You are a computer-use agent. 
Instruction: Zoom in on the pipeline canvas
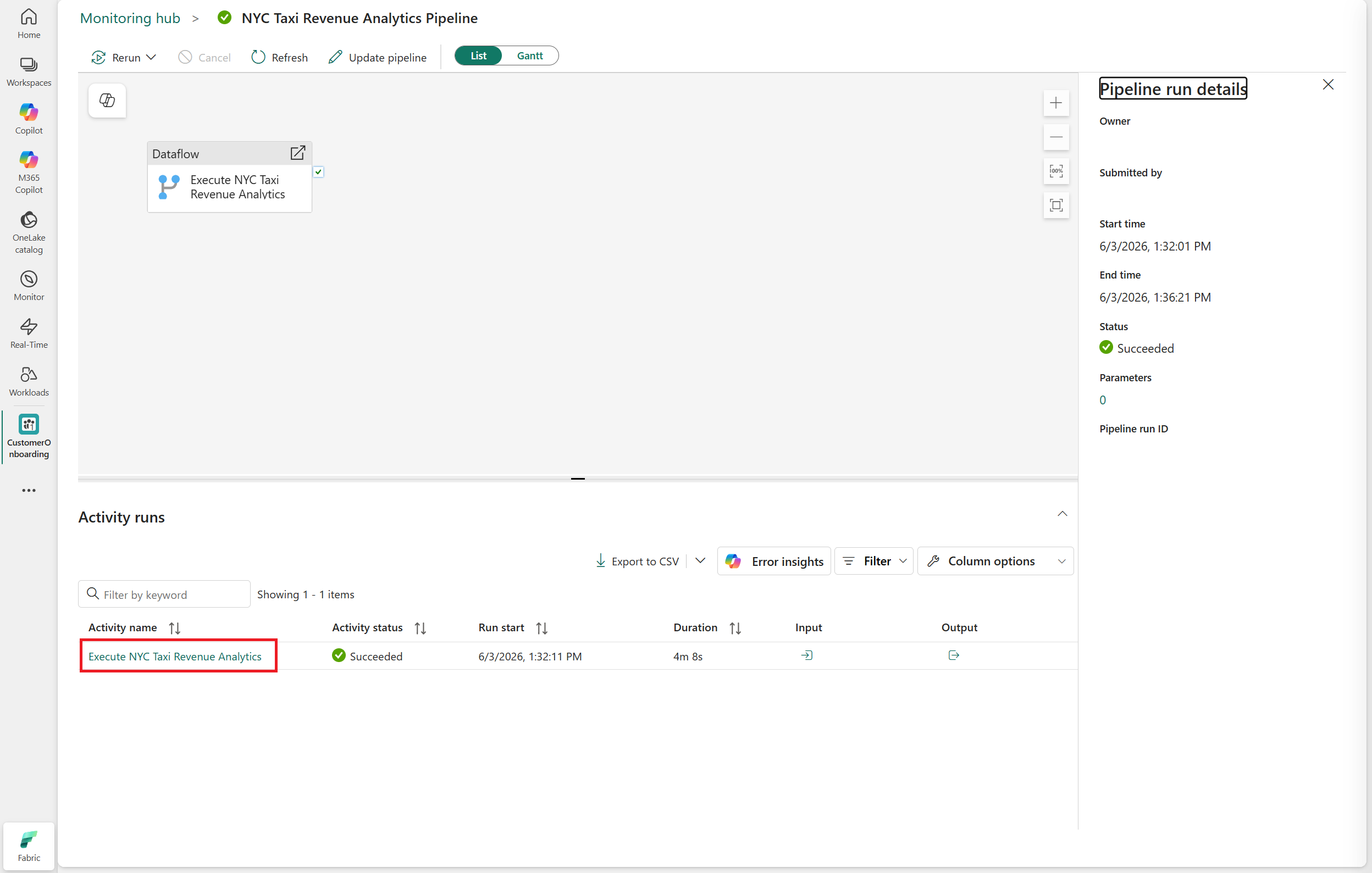(x=1056, y=103)
